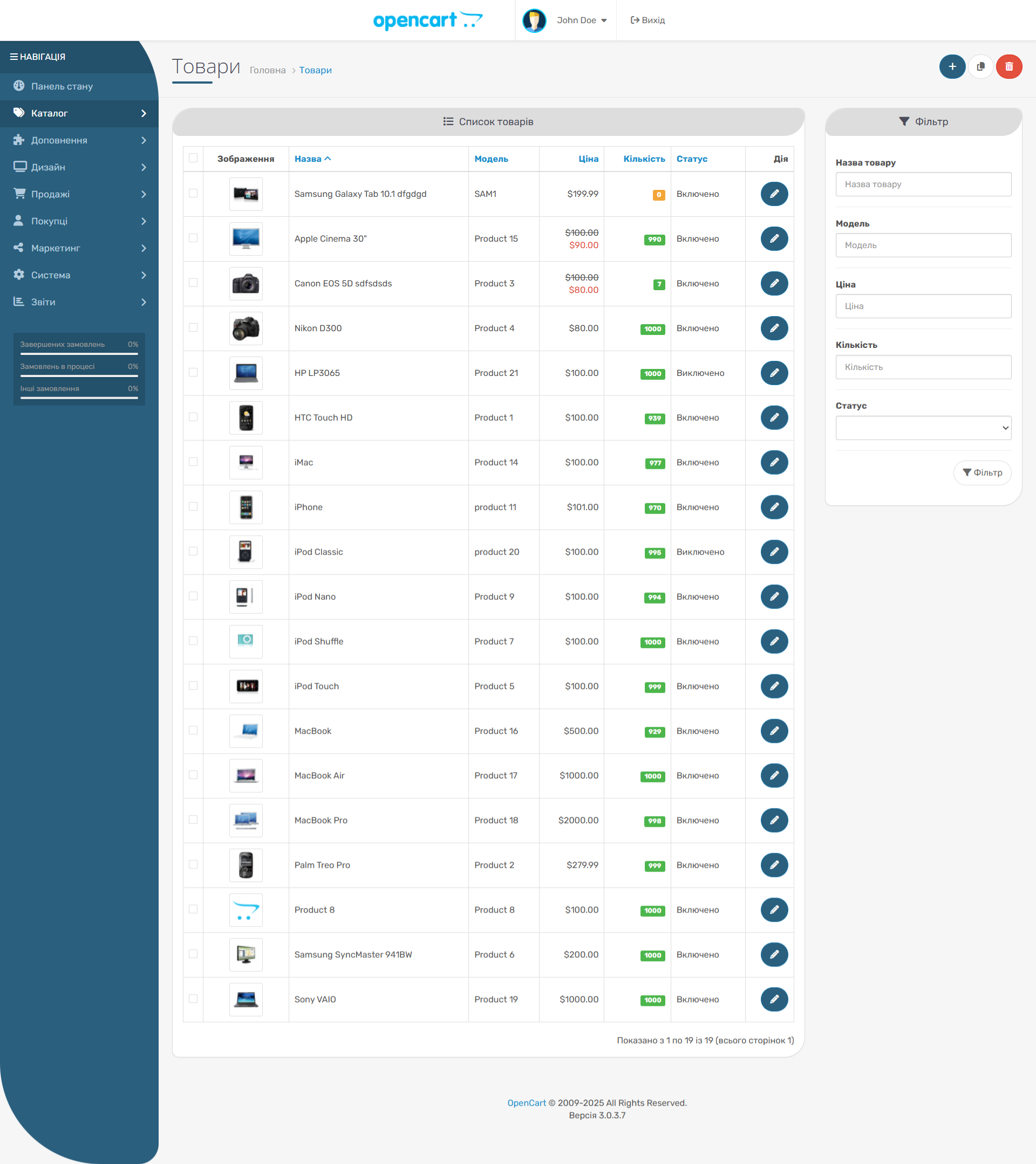
Task: Tick the checkbox for iPod Classic
Action: click(193, 551)
